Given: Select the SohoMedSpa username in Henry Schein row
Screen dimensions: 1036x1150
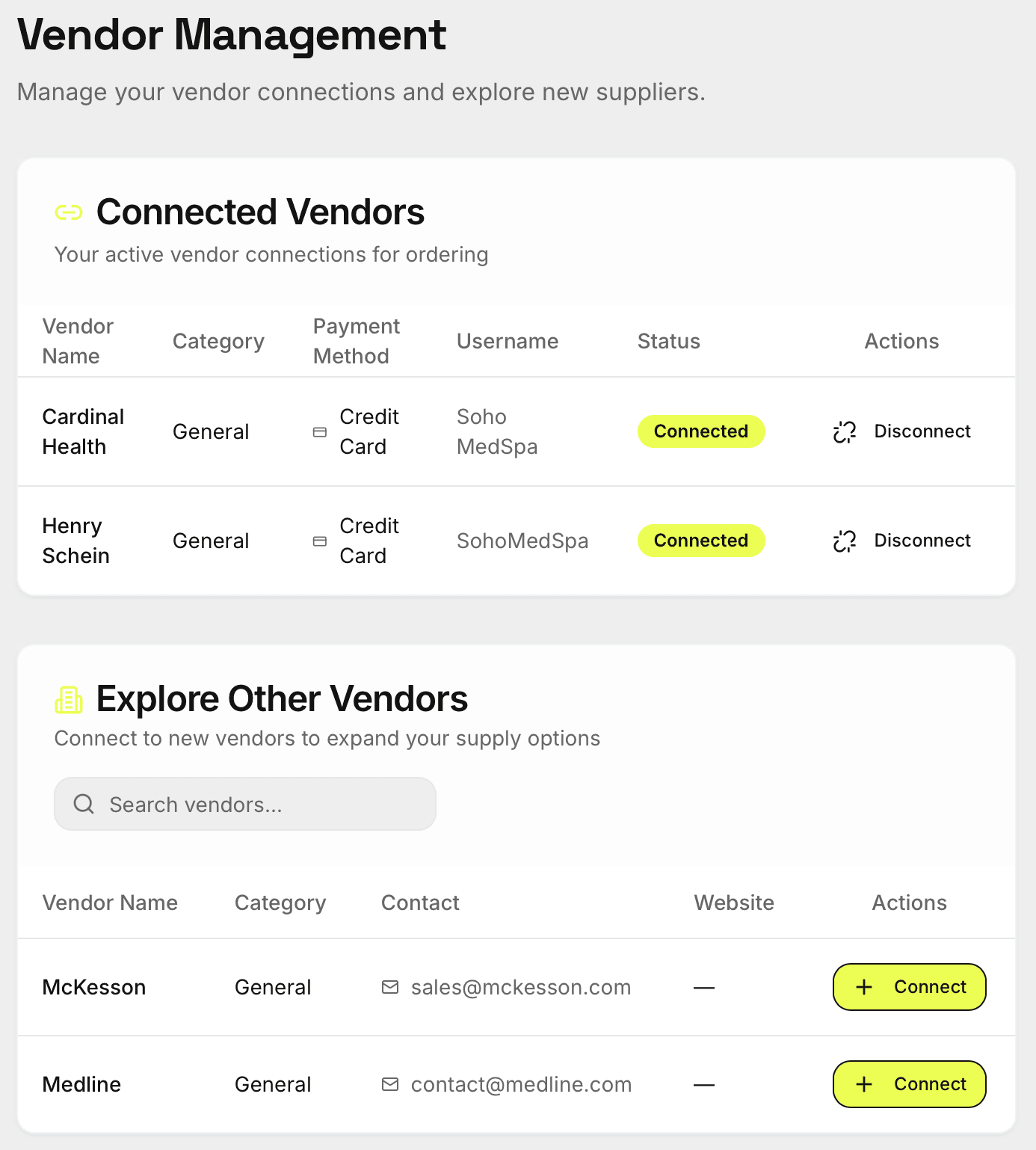Looking at the screenshot, I should [522, 541].
